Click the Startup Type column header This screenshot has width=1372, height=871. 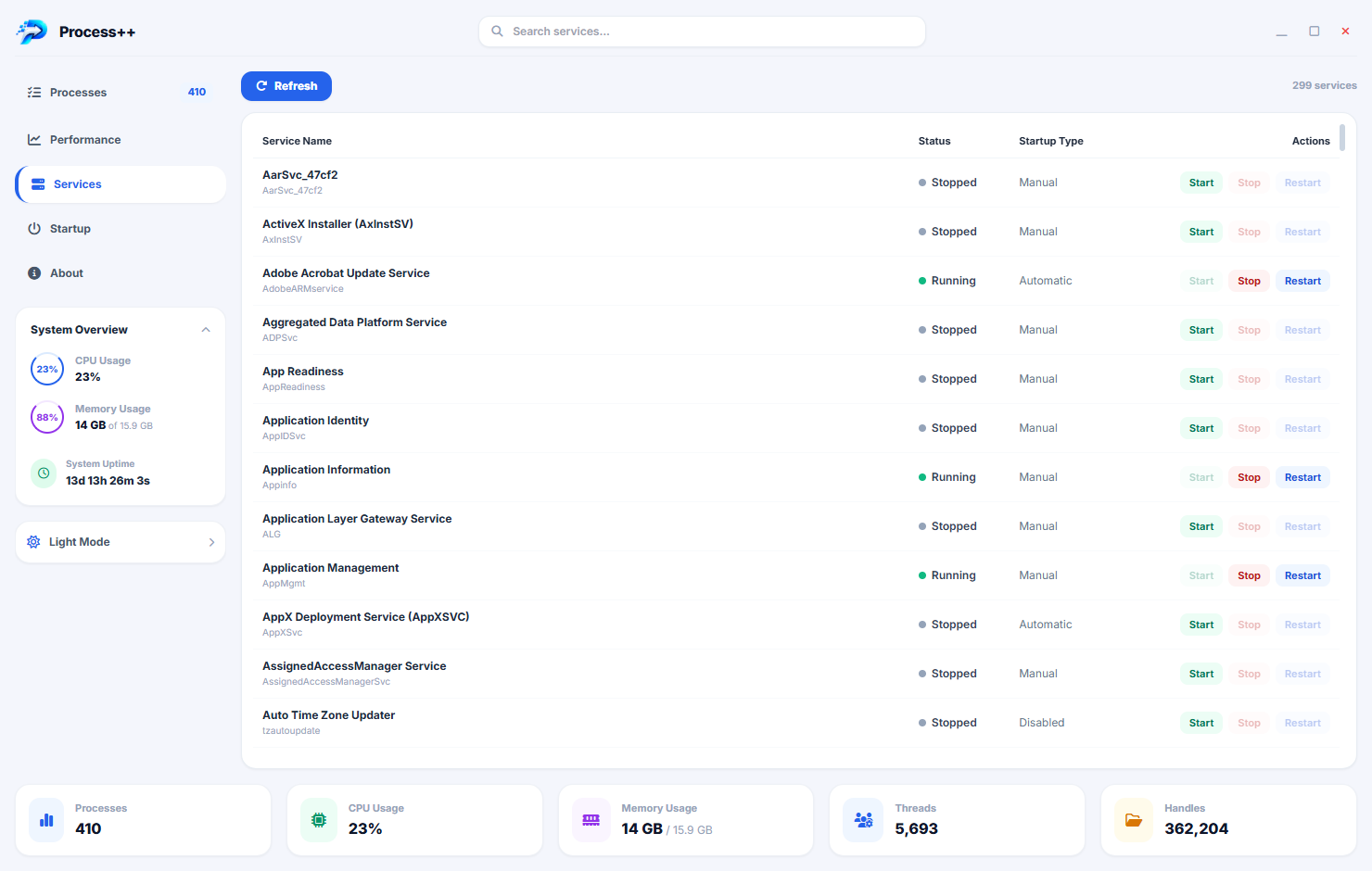coord(1051,141)
